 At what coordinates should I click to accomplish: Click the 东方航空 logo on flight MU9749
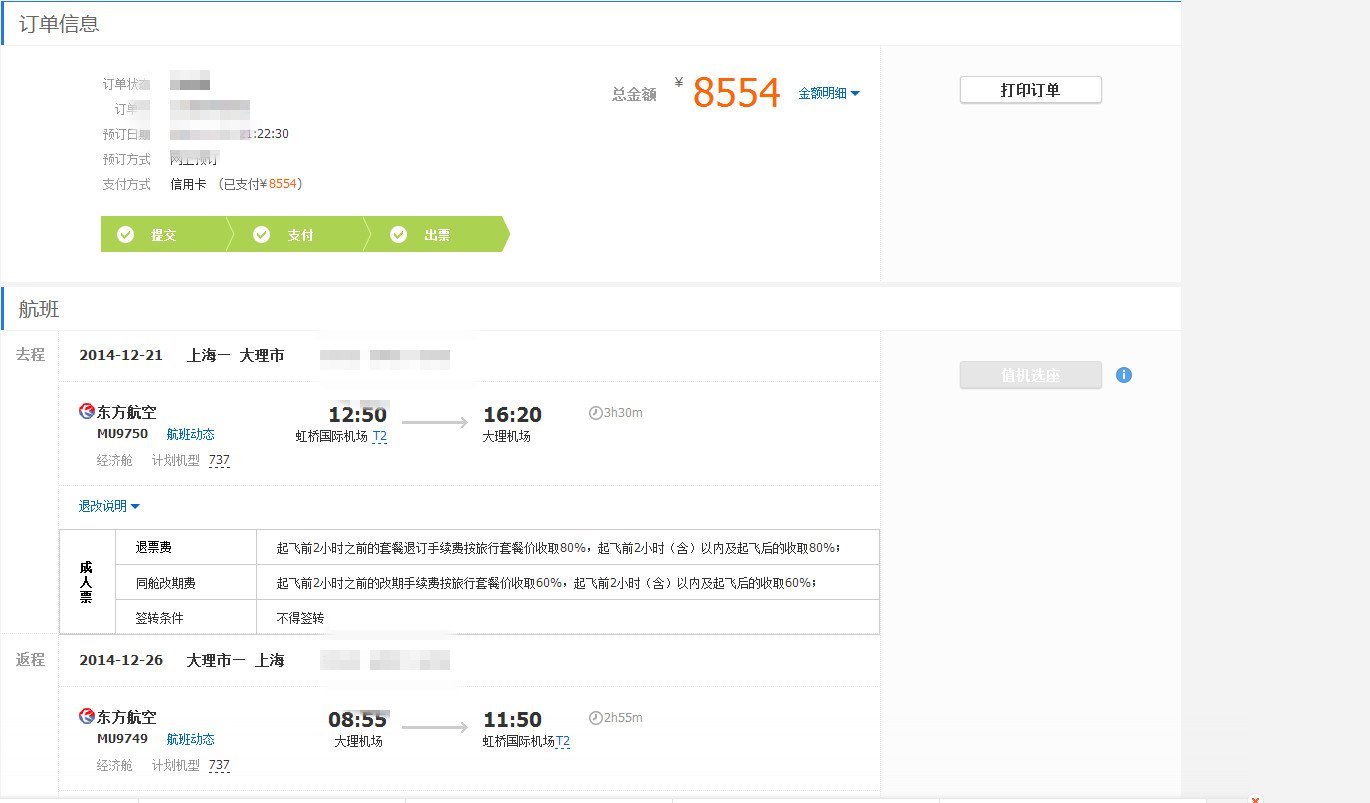coord(87,717)
